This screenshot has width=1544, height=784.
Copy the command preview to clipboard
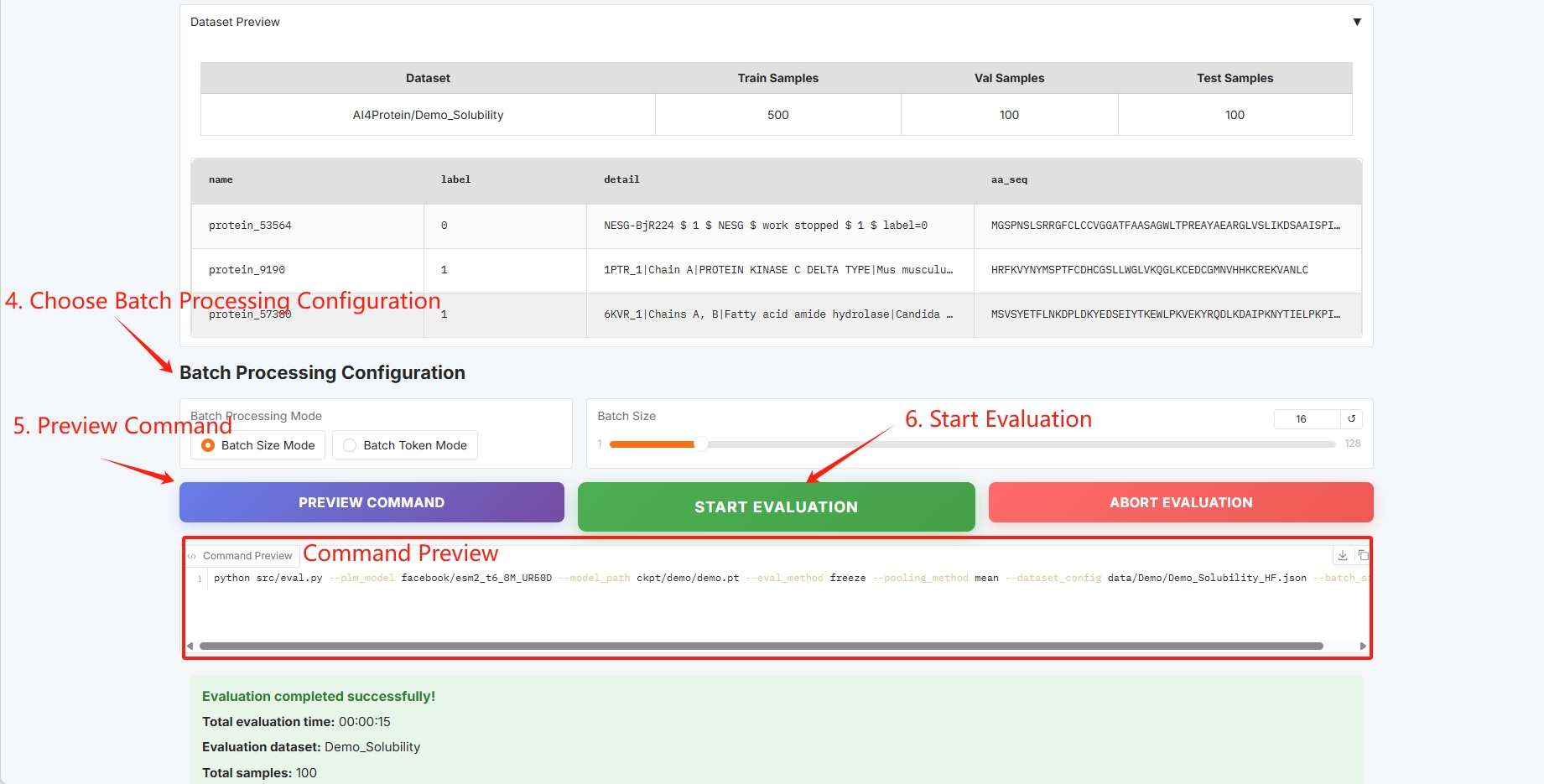[1363, 555]
